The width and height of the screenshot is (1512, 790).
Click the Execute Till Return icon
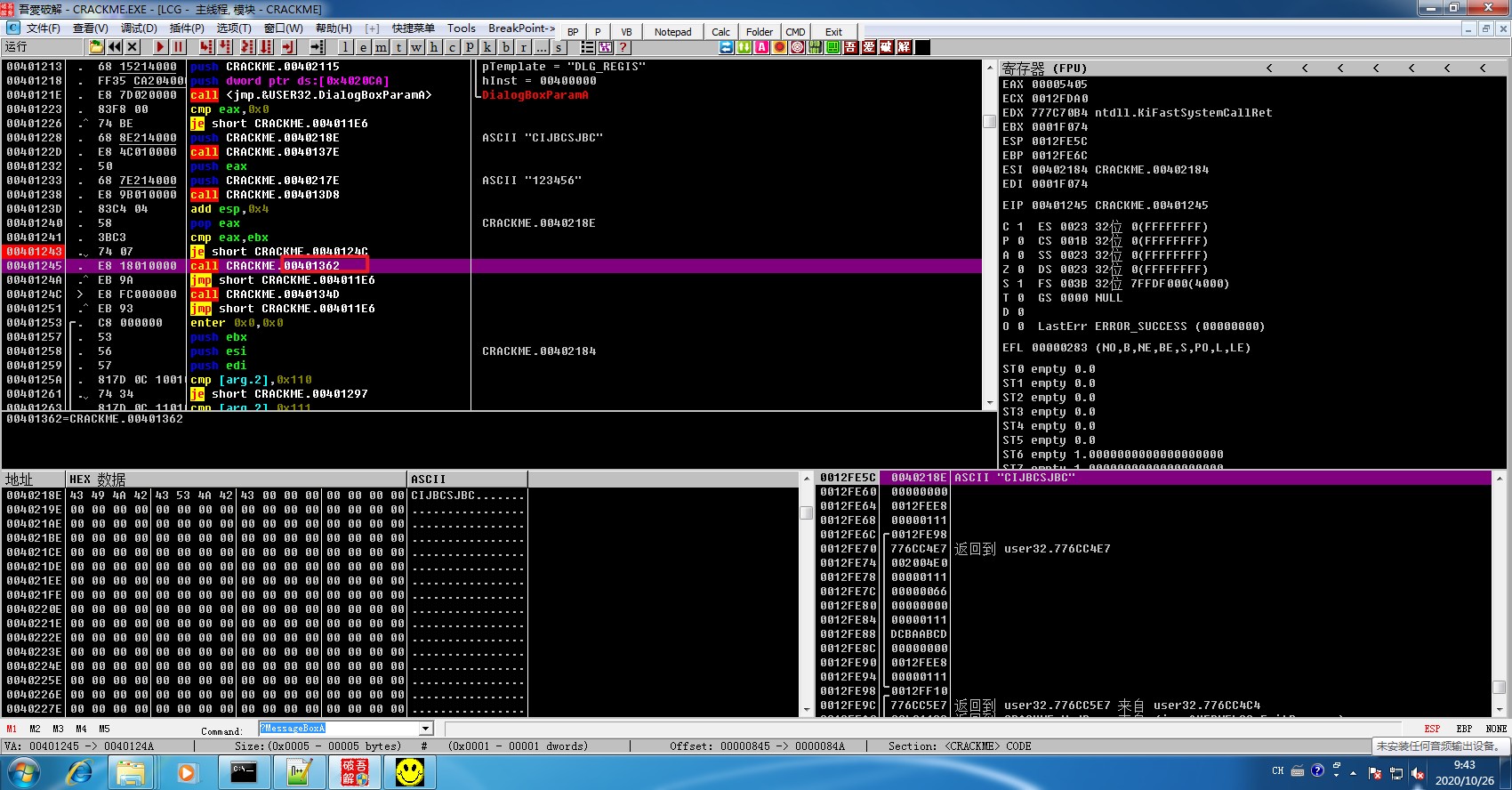[288, 47]
